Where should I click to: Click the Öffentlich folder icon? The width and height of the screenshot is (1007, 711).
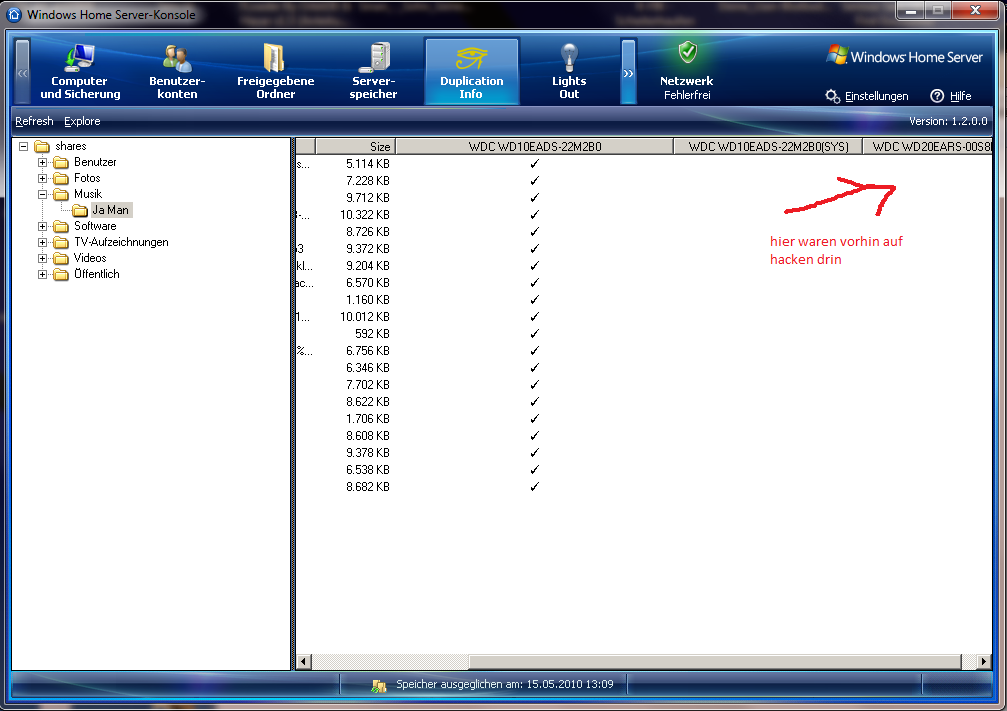(x=61, y=275)
